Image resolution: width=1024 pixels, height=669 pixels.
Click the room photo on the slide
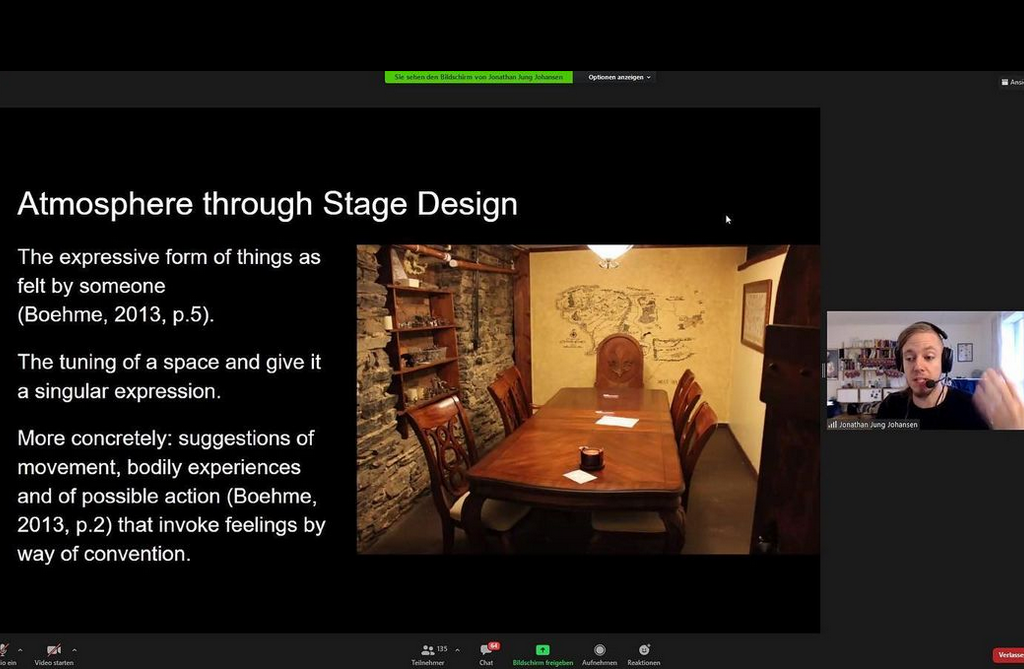click(588, 399)
